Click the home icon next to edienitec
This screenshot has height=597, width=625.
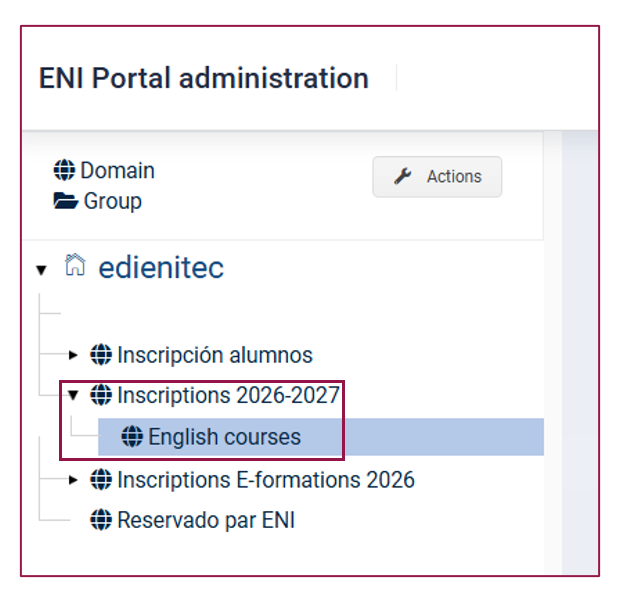[75, 265]
